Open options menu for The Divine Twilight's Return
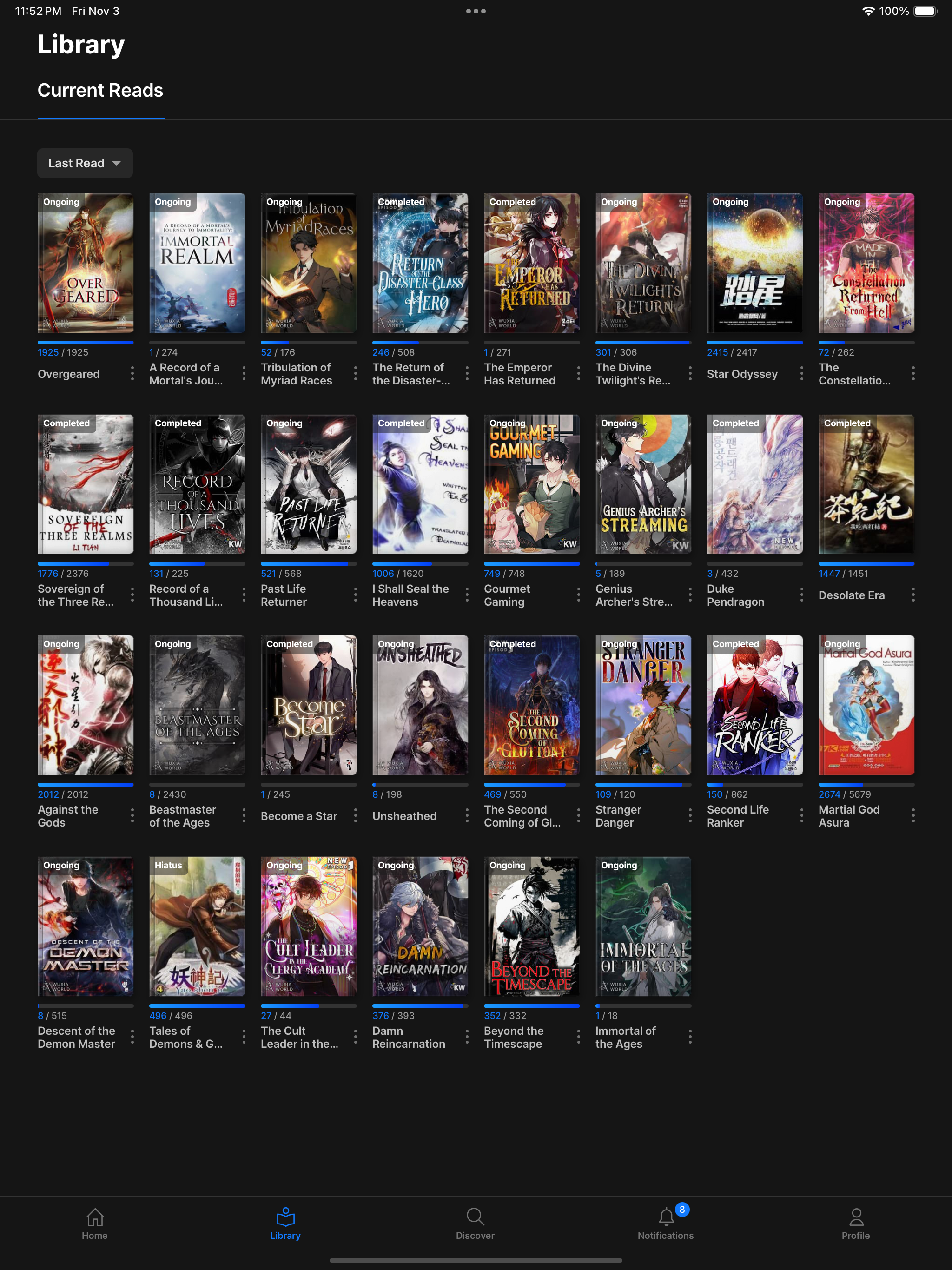This screenshot has width=952, height=1270. tap(690, 374)
